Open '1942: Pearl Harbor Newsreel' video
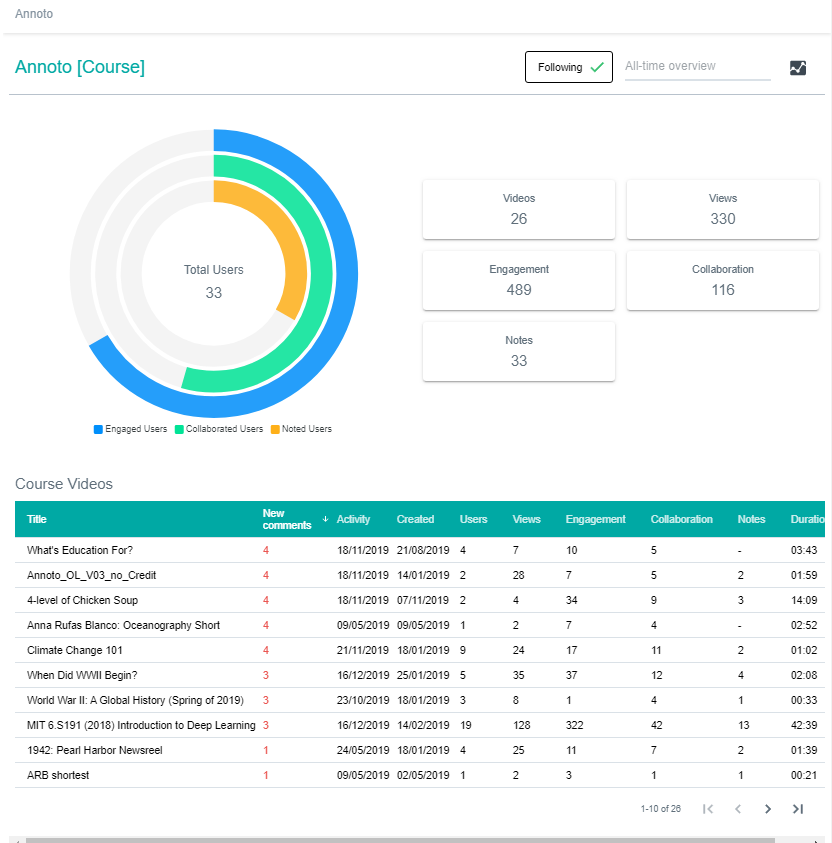The width and height of the screenshot is (832, 843). pyautogui.click(x=95, y=750)
